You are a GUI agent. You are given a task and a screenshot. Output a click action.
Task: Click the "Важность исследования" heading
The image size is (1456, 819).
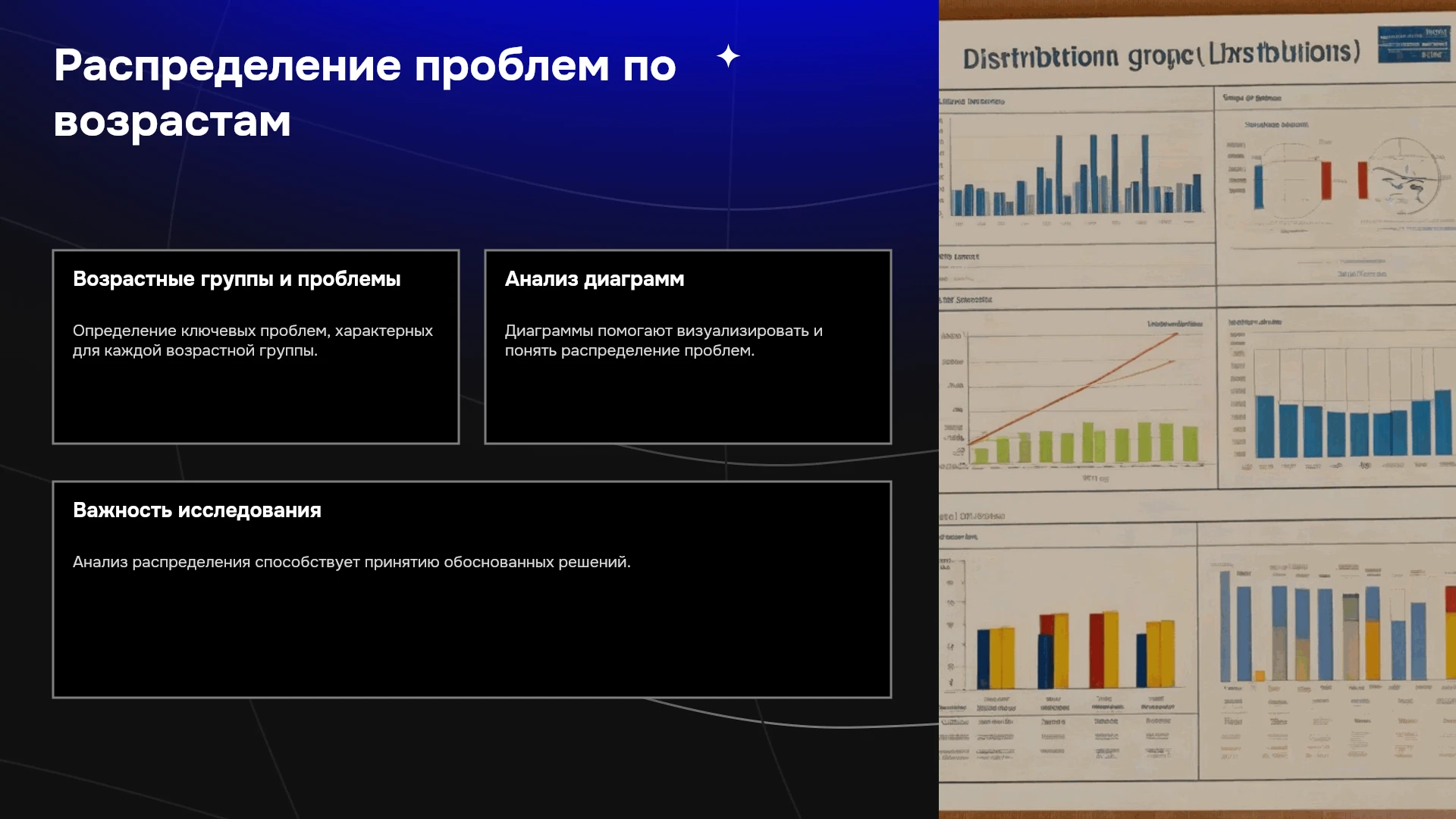pos(197,510)
